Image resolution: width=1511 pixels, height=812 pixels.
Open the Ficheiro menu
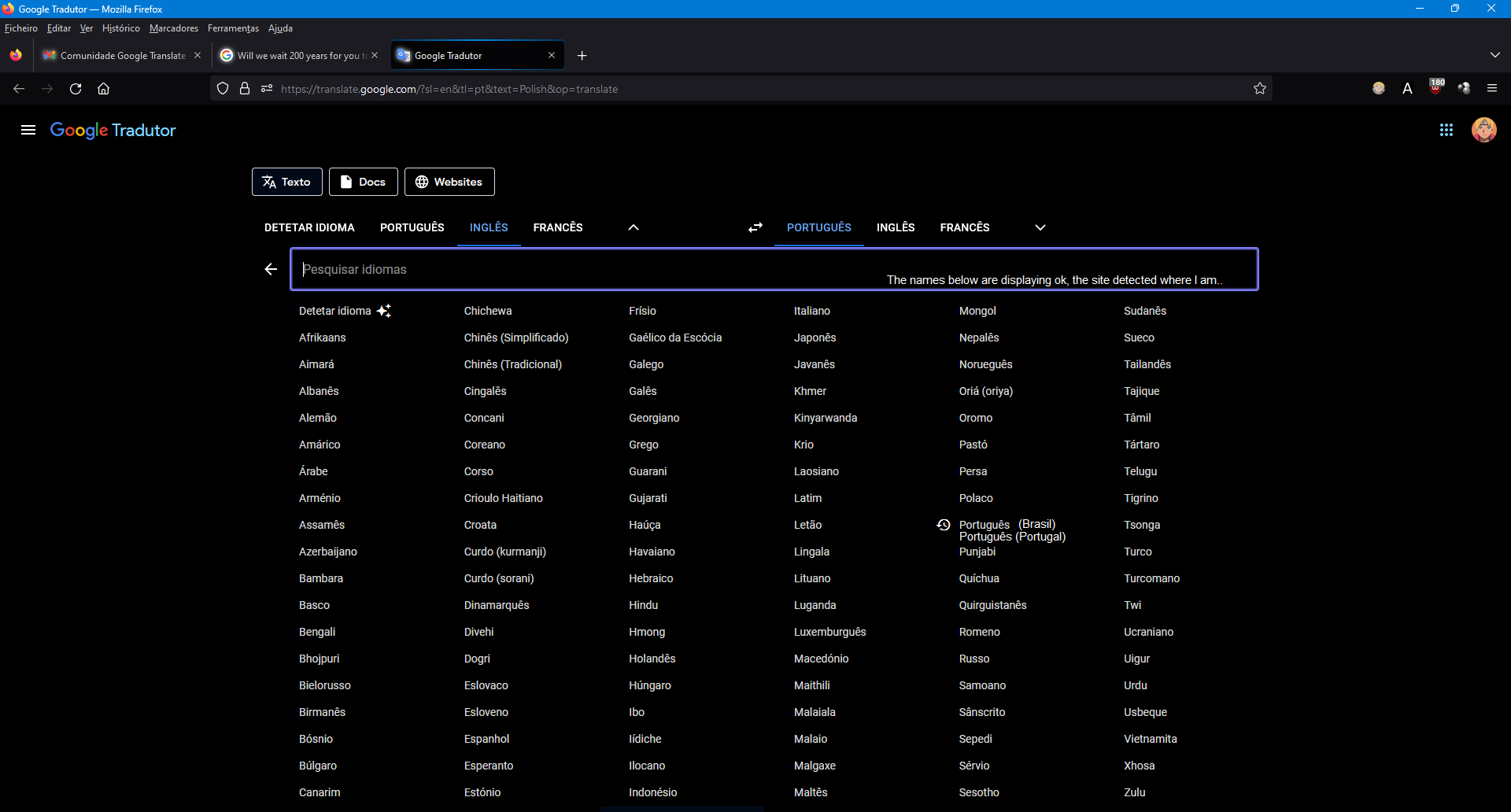[21, 28]
